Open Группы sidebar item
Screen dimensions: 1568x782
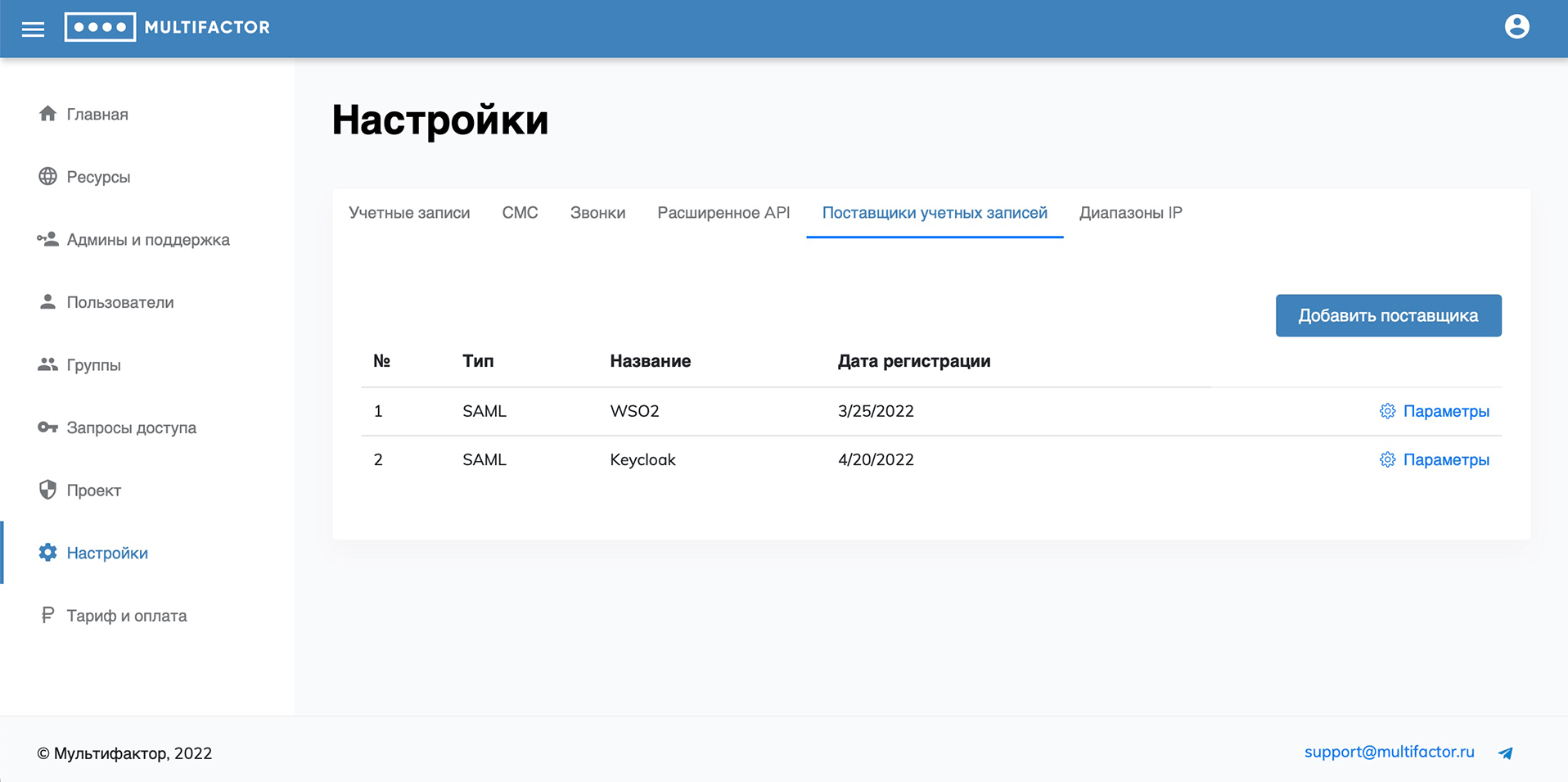(93, 365)
